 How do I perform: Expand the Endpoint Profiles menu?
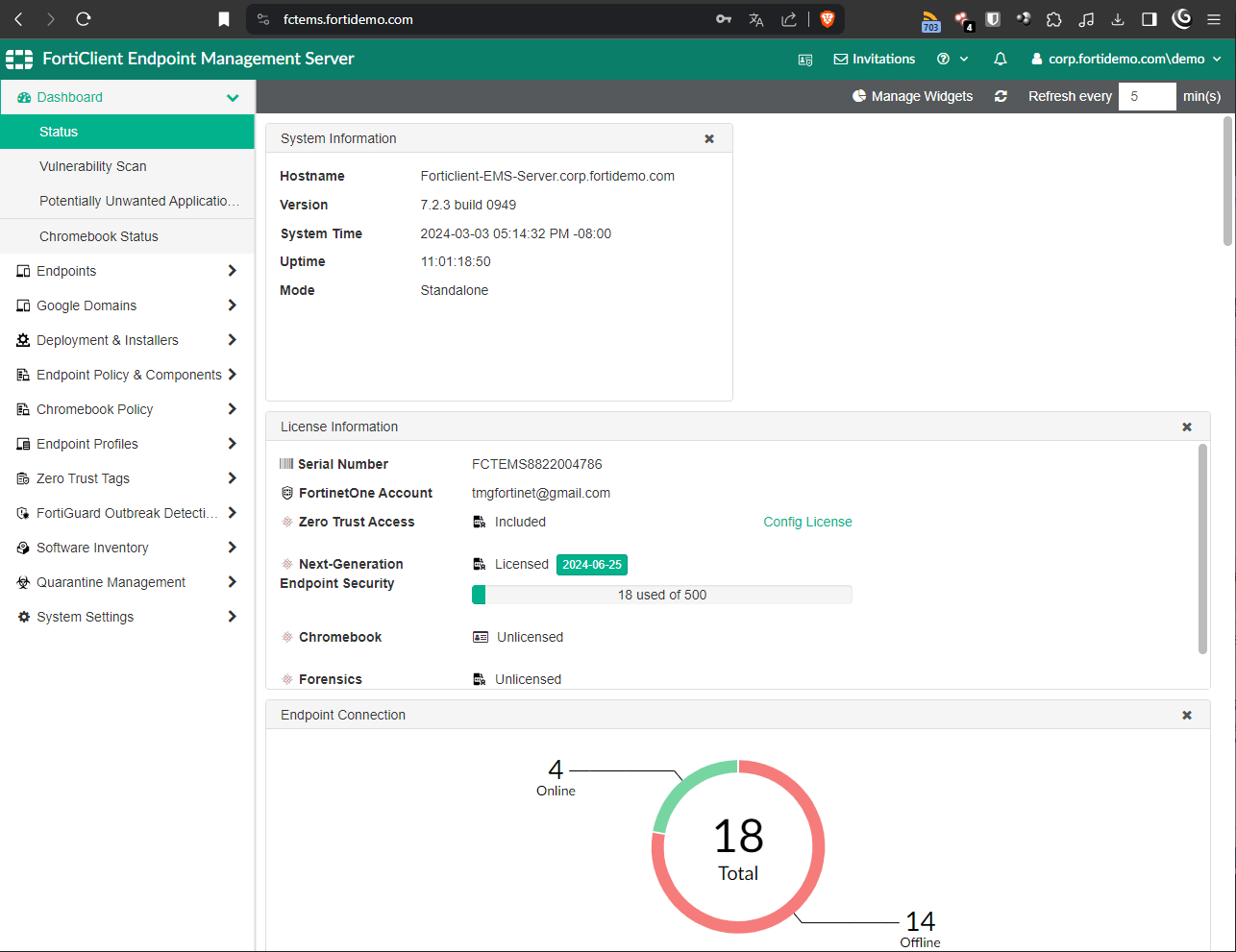(x=127, y=444)
